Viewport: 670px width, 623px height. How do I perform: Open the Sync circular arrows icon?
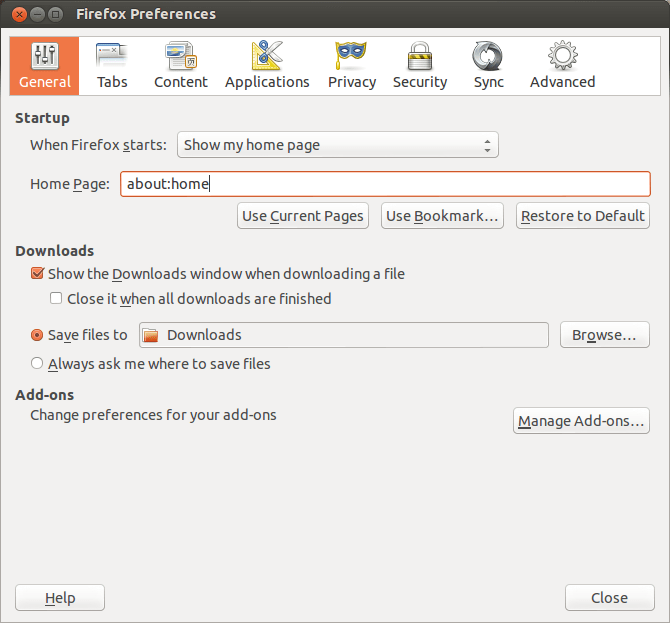488,56
